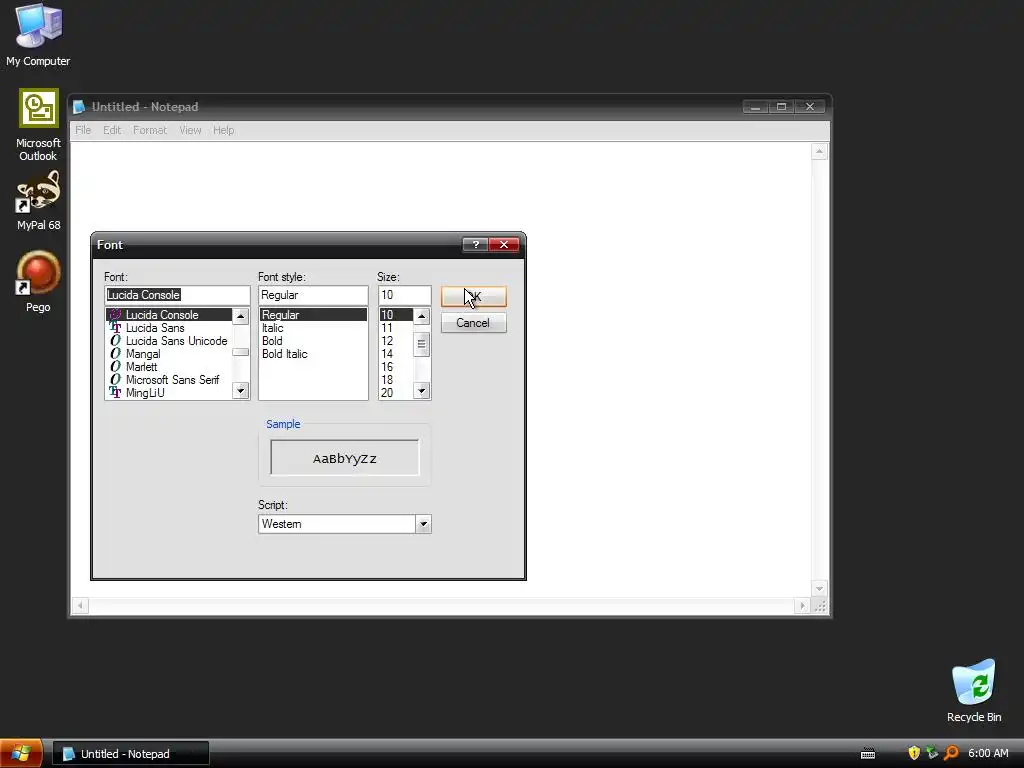Click Notepad vertical scroll-down arrow
1024x768 pixels.
tap(820, 588)
